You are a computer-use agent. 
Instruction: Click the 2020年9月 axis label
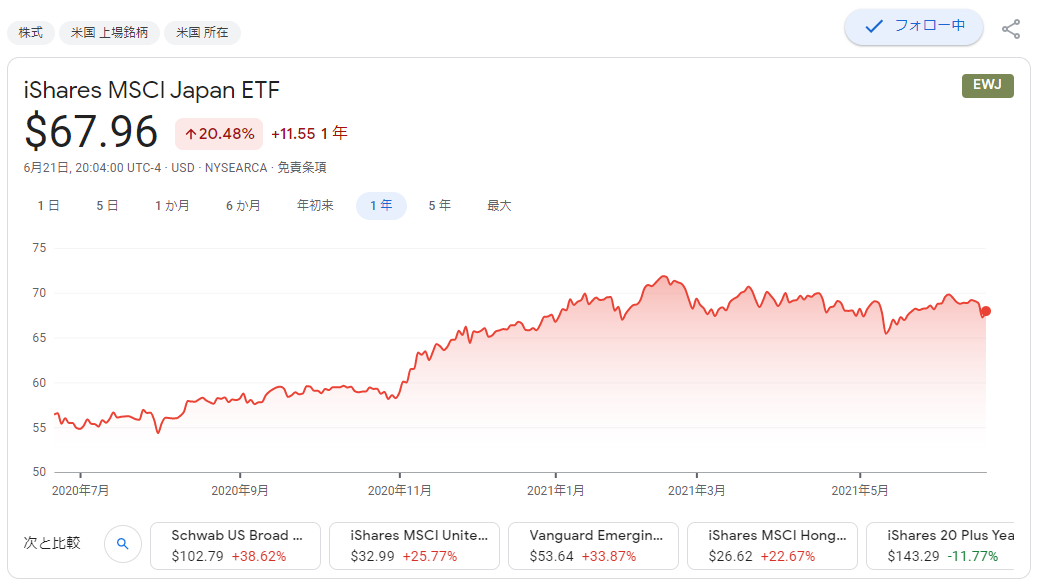coord(240,491)
